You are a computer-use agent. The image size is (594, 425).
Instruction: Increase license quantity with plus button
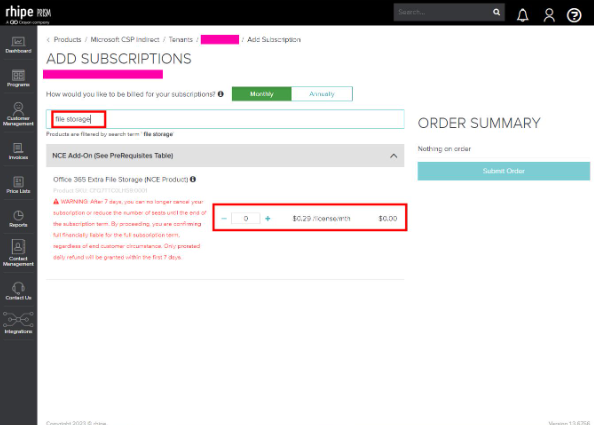[x=268, y=219]
